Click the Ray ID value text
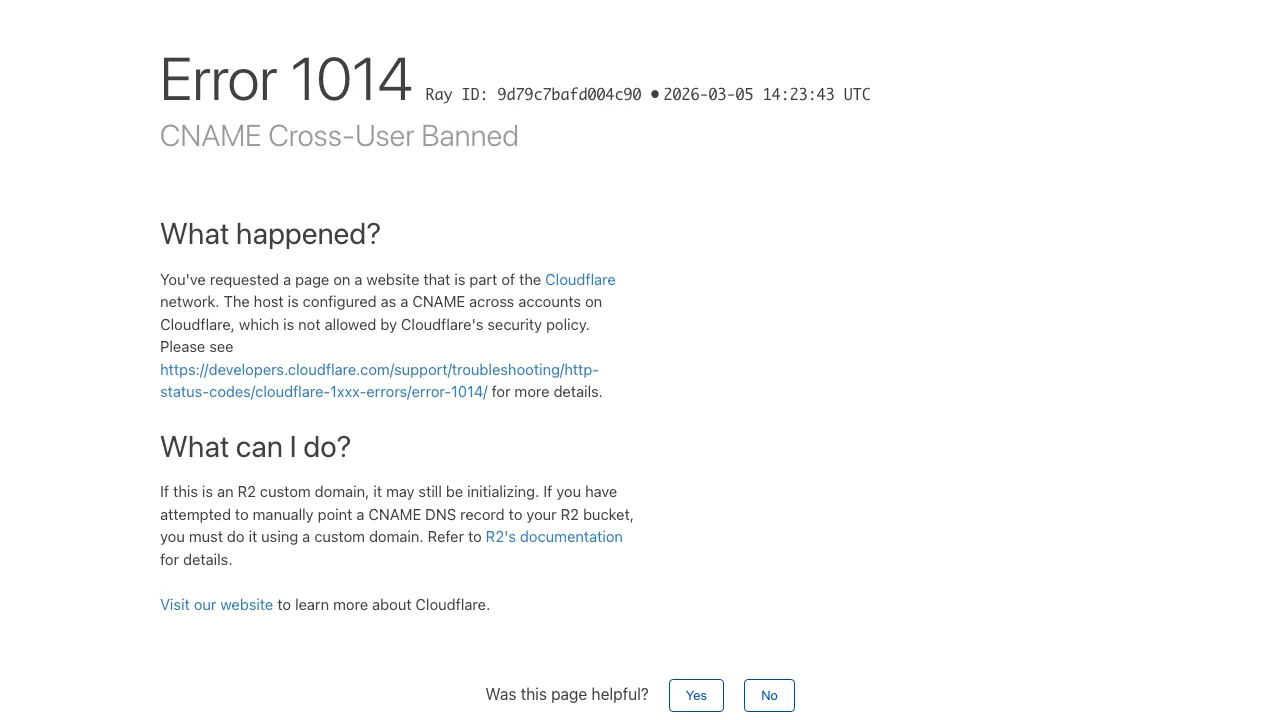This screenshot has width=1280, height=720. click(568, 95)
